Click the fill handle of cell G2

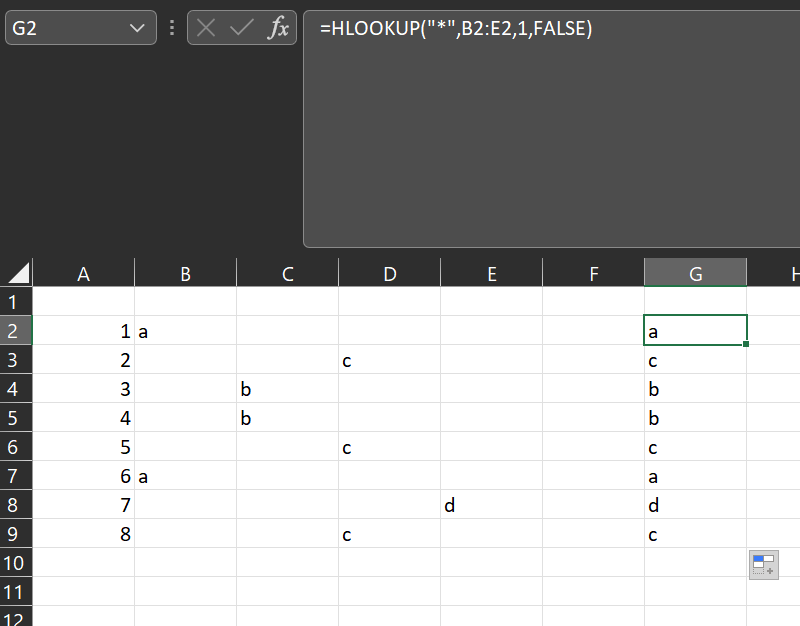[x=746, y=344]
